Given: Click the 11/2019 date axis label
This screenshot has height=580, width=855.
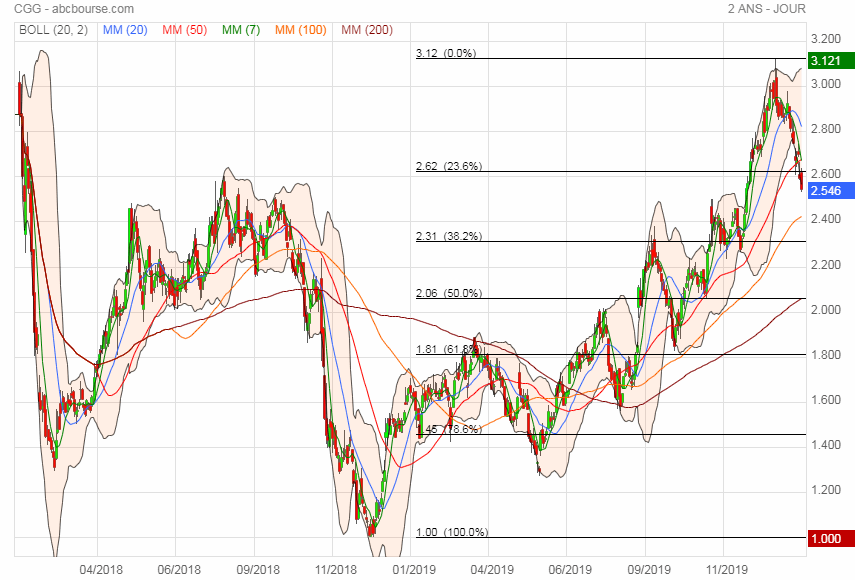Looking at the screenshot, I should tap(727, 570).
